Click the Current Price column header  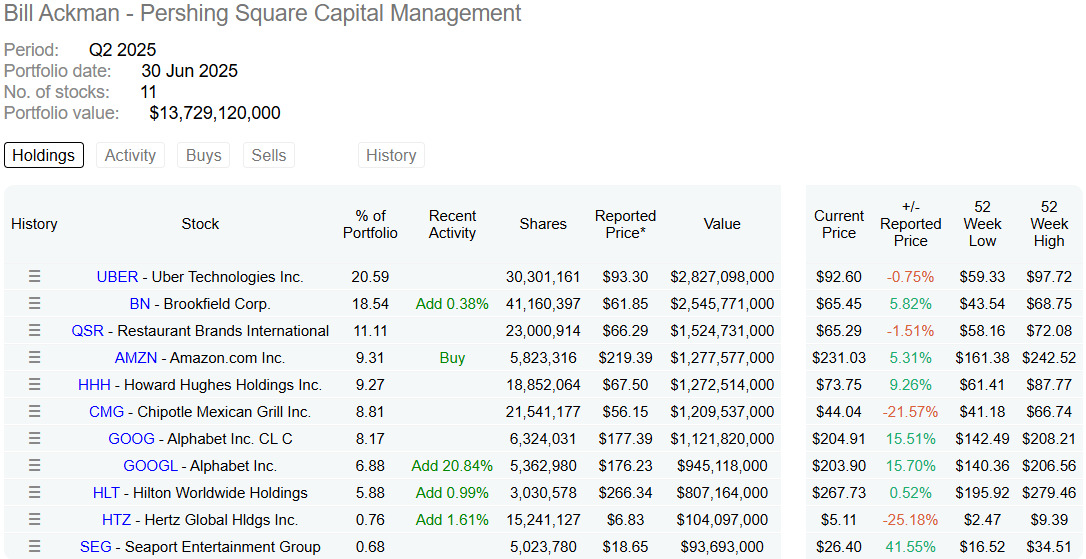coord(839,224)
